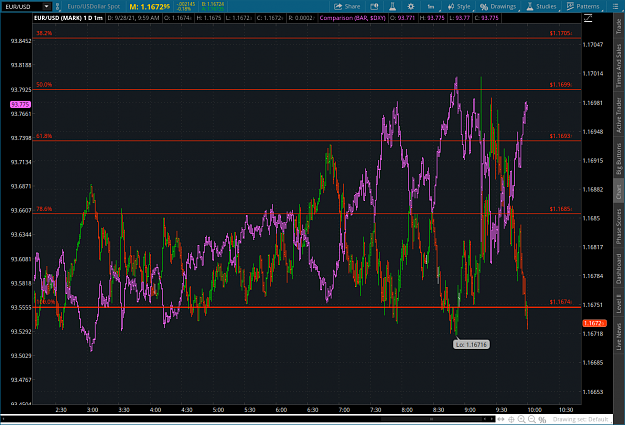Click the 61.8% Fibonacci level label
This screenshot has height=425, width=625.
(x=44, y=136)
